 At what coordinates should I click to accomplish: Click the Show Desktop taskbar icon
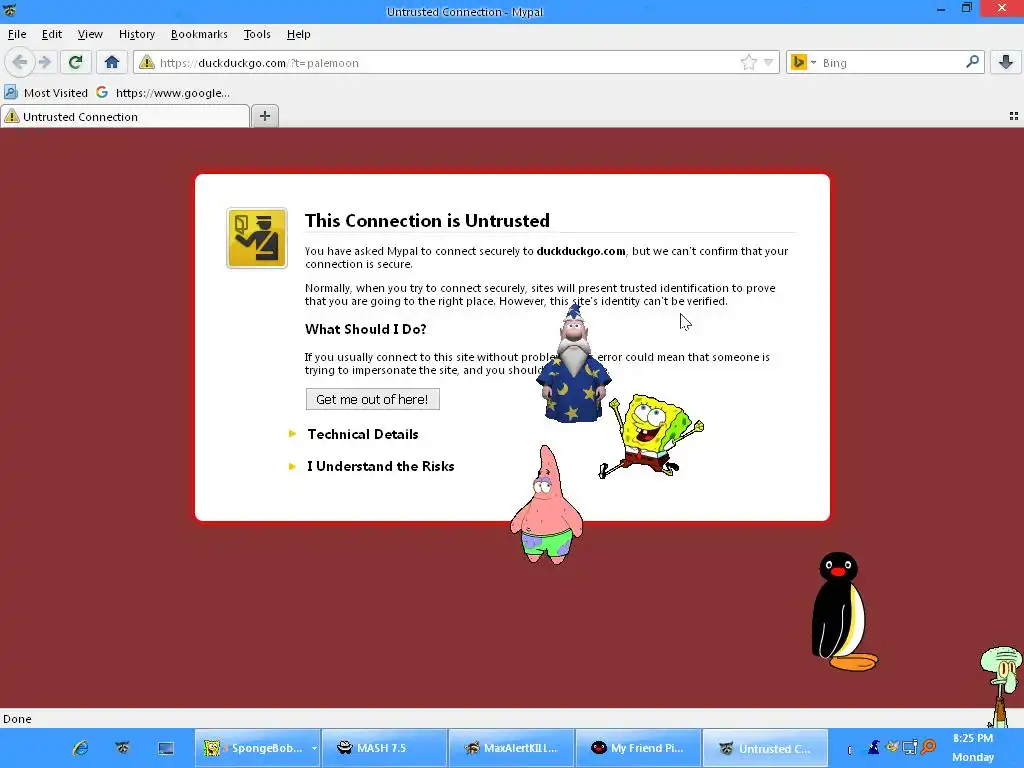[166, 748]
